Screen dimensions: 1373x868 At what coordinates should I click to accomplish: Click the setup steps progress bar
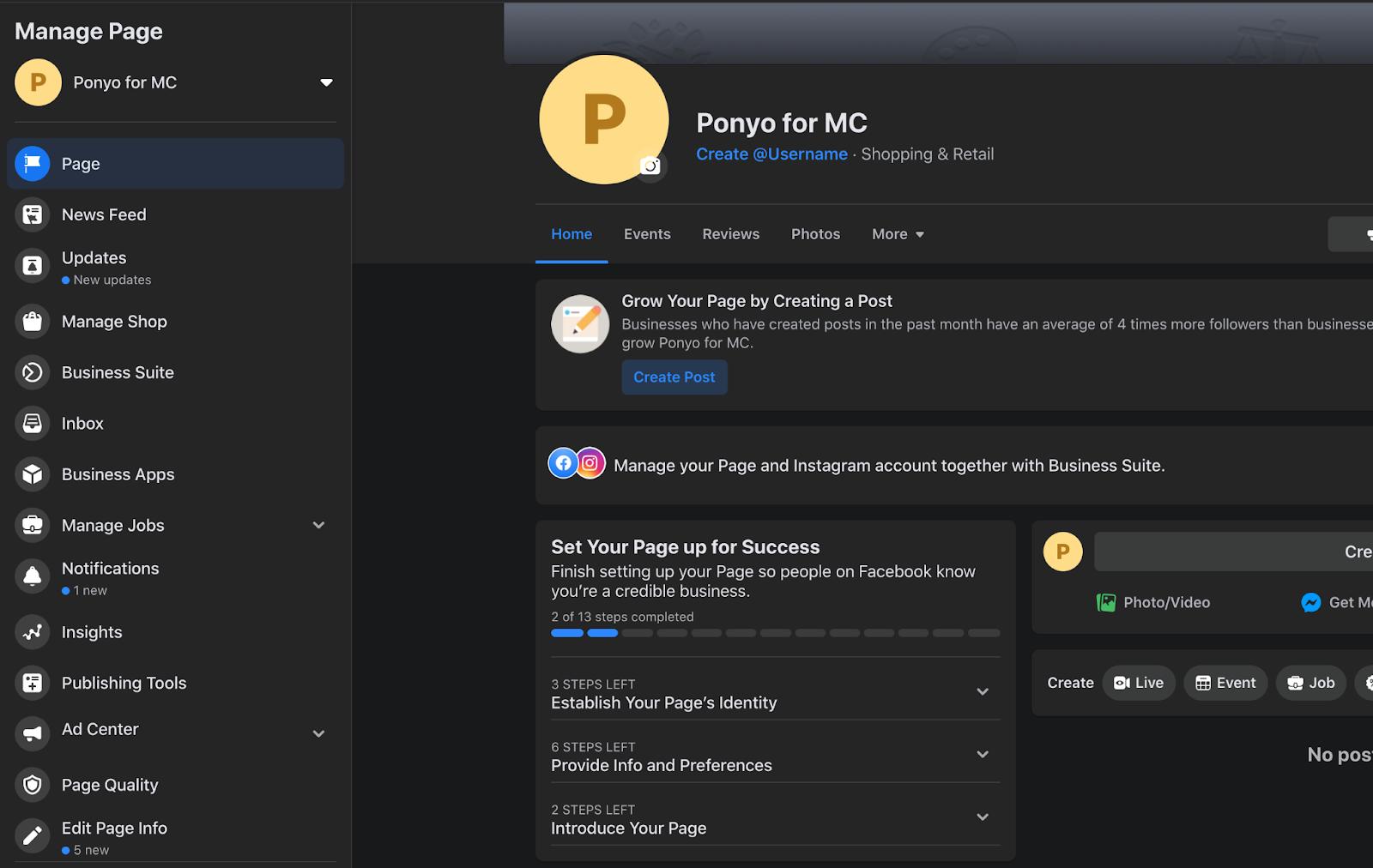[x=776, y=633]
